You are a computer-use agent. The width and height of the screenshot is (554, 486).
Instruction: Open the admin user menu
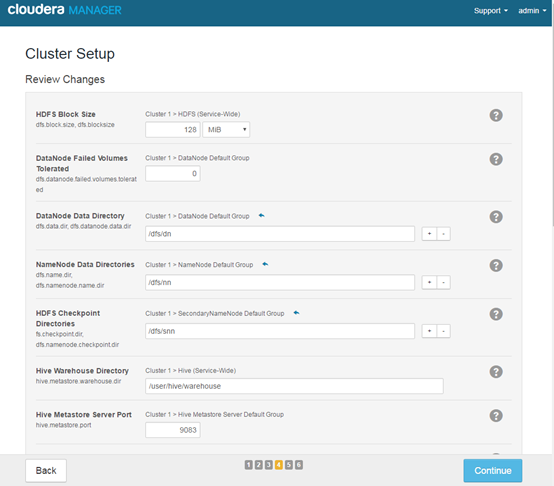pyautogui.click(x=532, y=11)
